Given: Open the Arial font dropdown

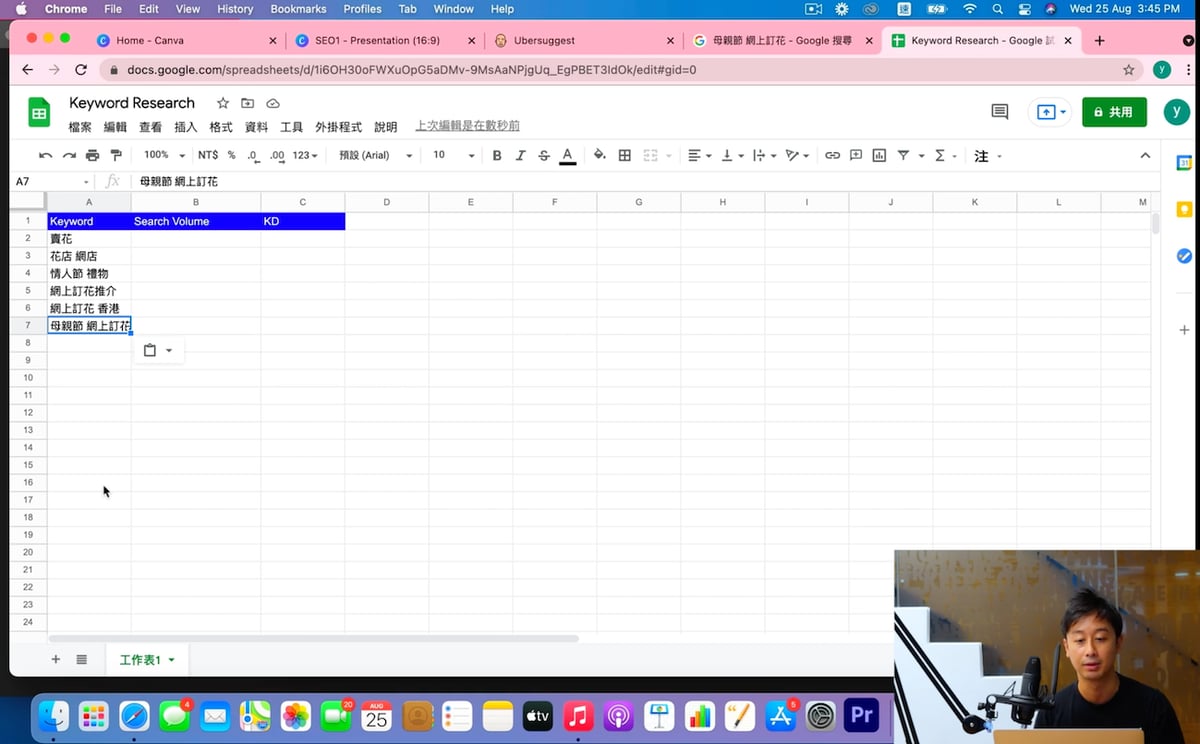Looking at the screenshot, I should coord(375,156).
